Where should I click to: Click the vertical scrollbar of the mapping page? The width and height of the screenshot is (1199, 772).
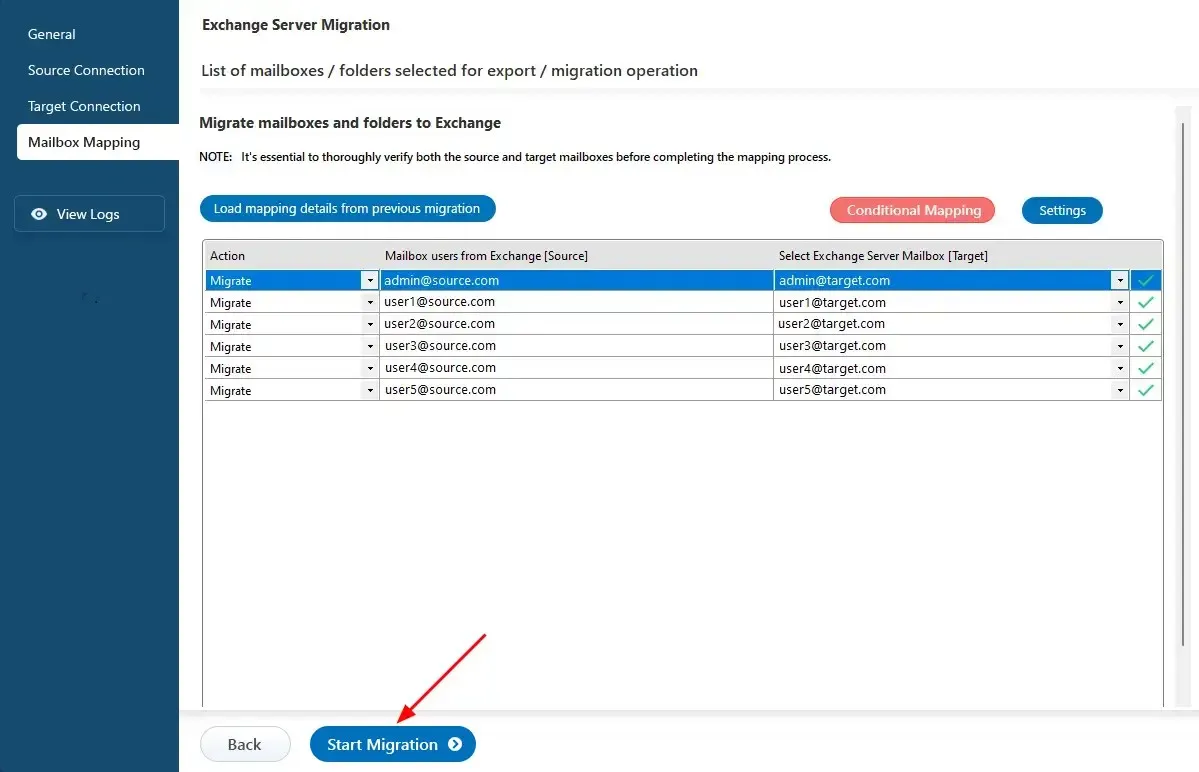coord(1183,382)
